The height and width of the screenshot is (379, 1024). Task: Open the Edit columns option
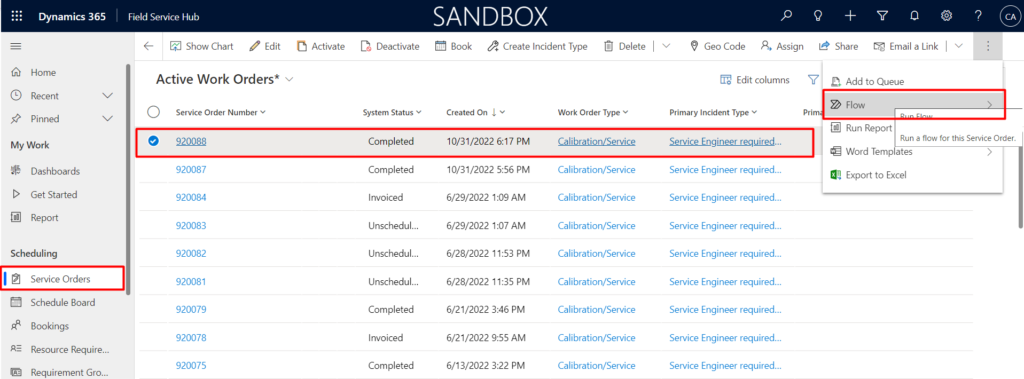coord(754,80)
